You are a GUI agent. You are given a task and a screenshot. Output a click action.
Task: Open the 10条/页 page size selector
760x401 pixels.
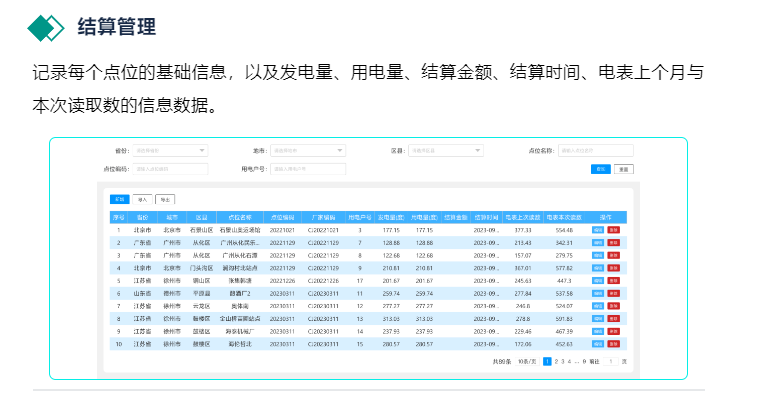coord(526,361)
